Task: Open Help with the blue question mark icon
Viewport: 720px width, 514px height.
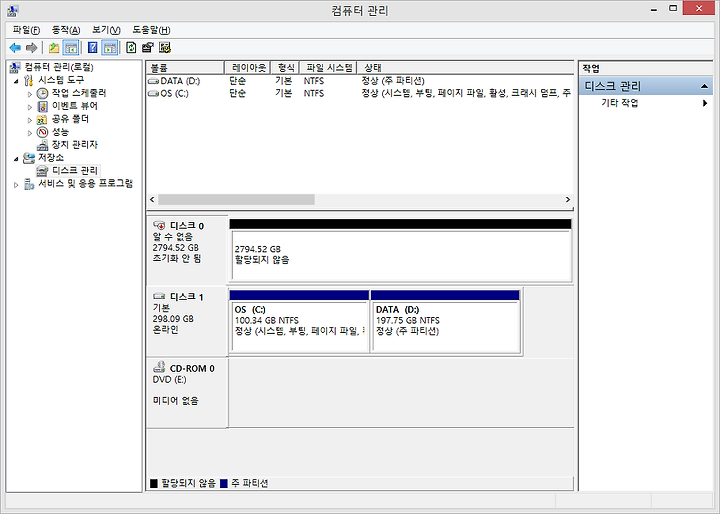Action: coord(92,47)
